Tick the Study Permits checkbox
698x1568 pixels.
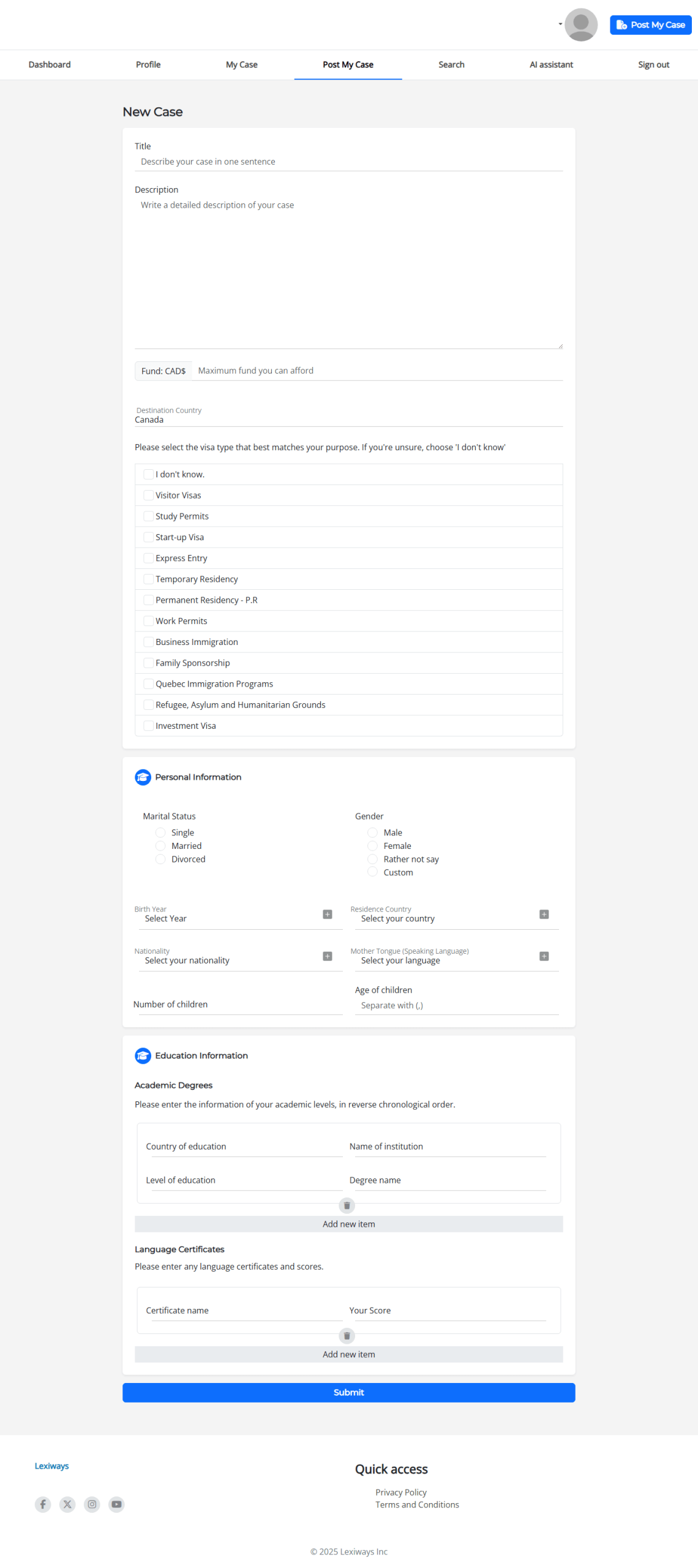(x=148, y=516)
